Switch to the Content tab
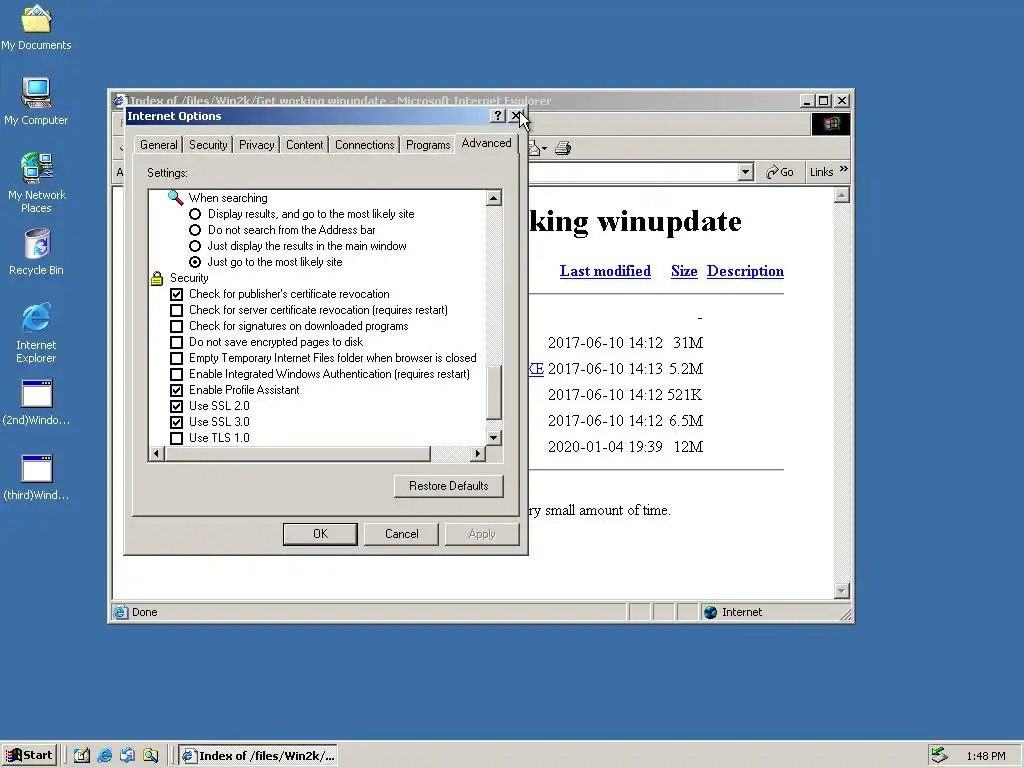Screen dimensions: 1024x768 (x=304, y=145)
